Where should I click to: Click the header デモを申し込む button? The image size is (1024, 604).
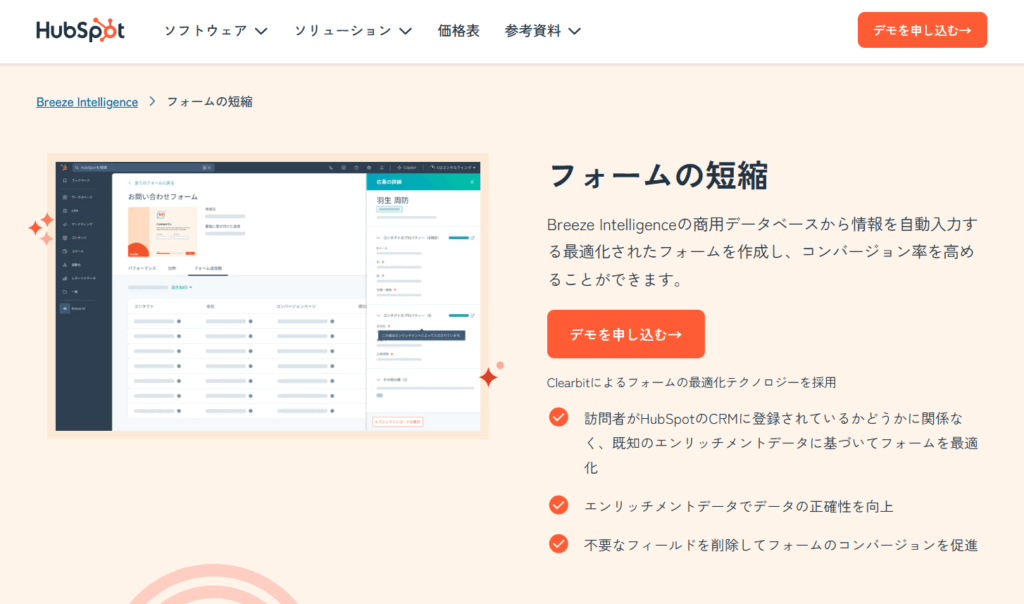point(922,30)
